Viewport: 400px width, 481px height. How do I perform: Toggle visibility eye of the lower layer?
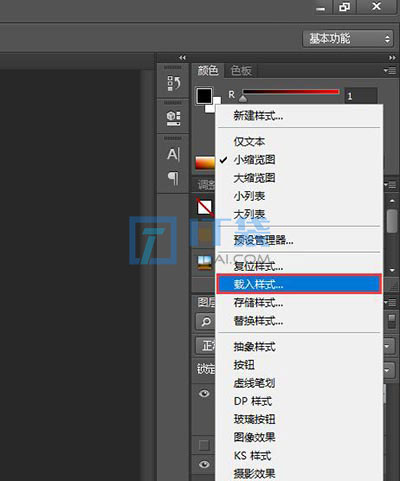coord(204,464)
